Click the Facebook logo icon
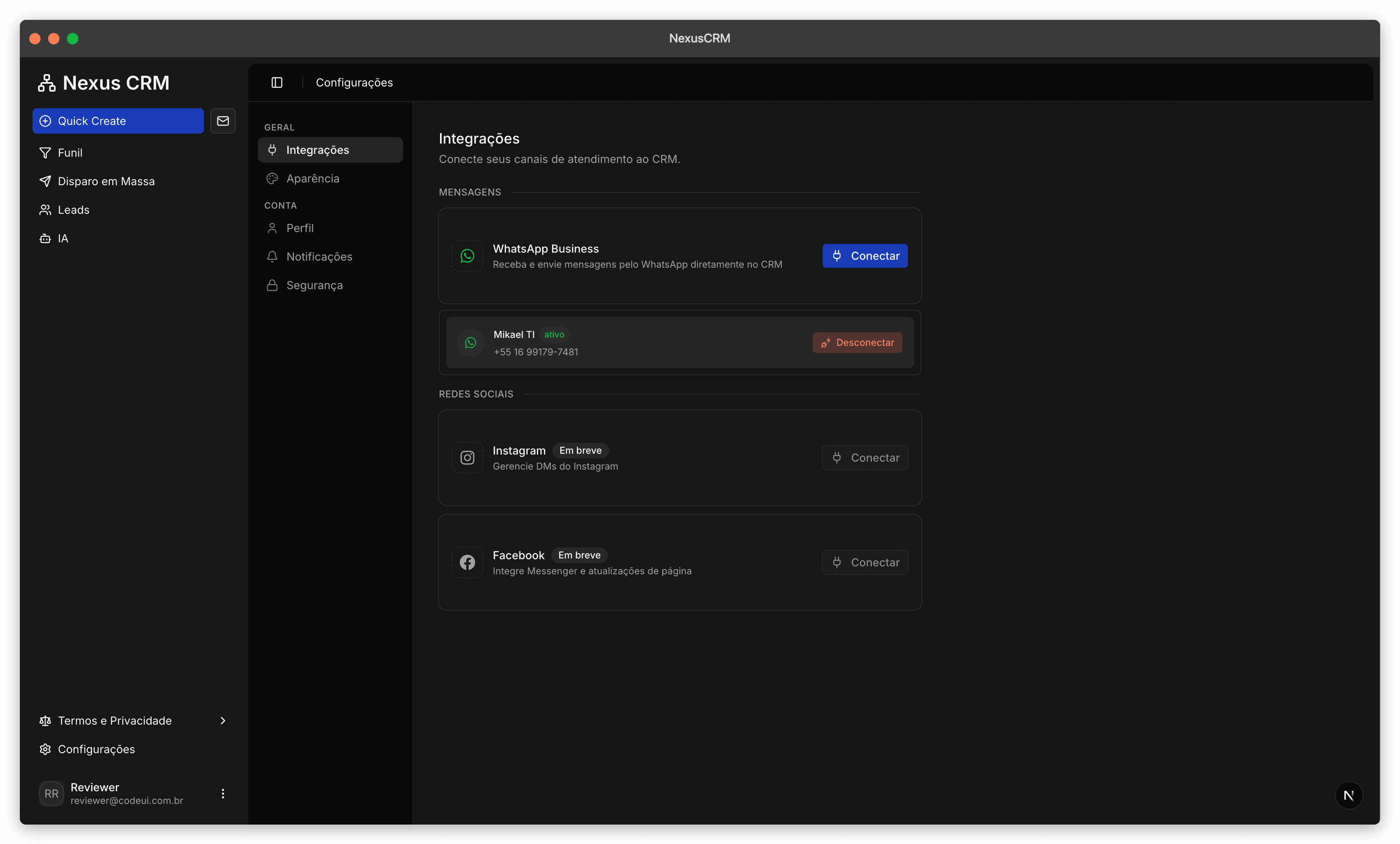Screen dimensions: 1400x844 click(467, 562)
